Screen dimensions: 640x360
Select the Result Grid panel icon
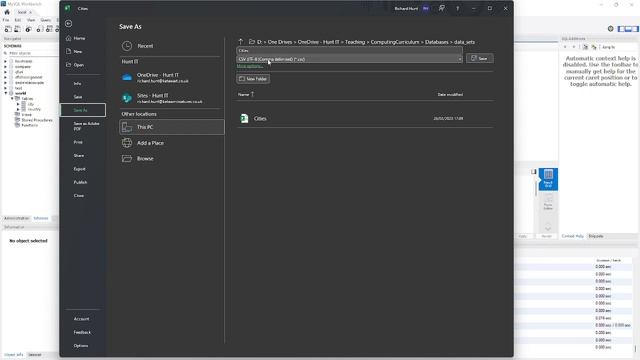pos(548,179)
